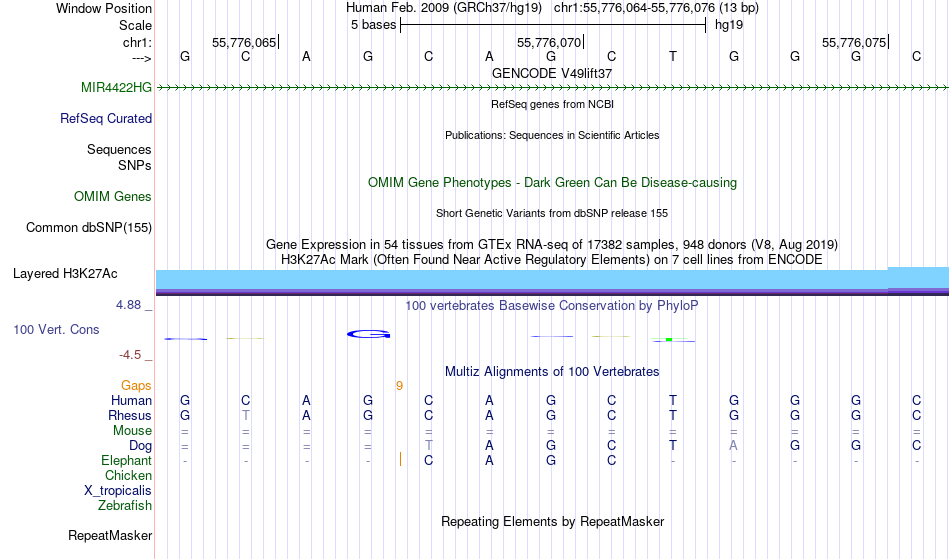Viewport: 950px width, 559px height.
Task: Click the hg19 label beside the scale bar
Action: 729,25
